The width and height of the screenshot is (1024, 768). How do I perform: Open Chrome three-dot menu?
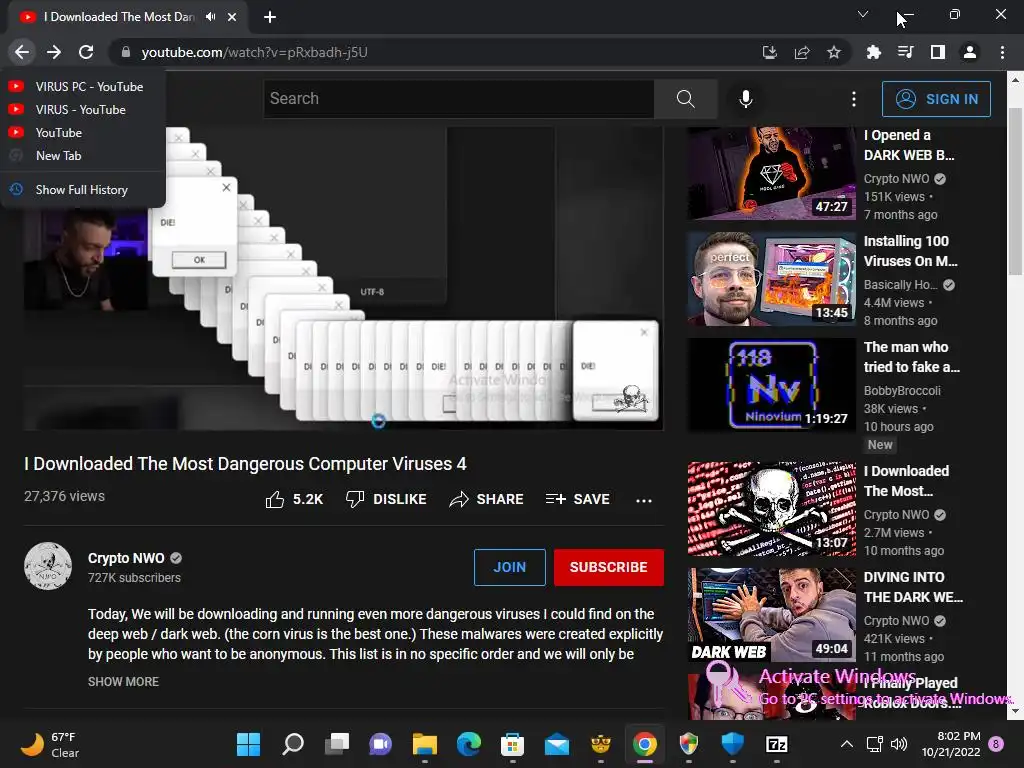coord(1002,52)
